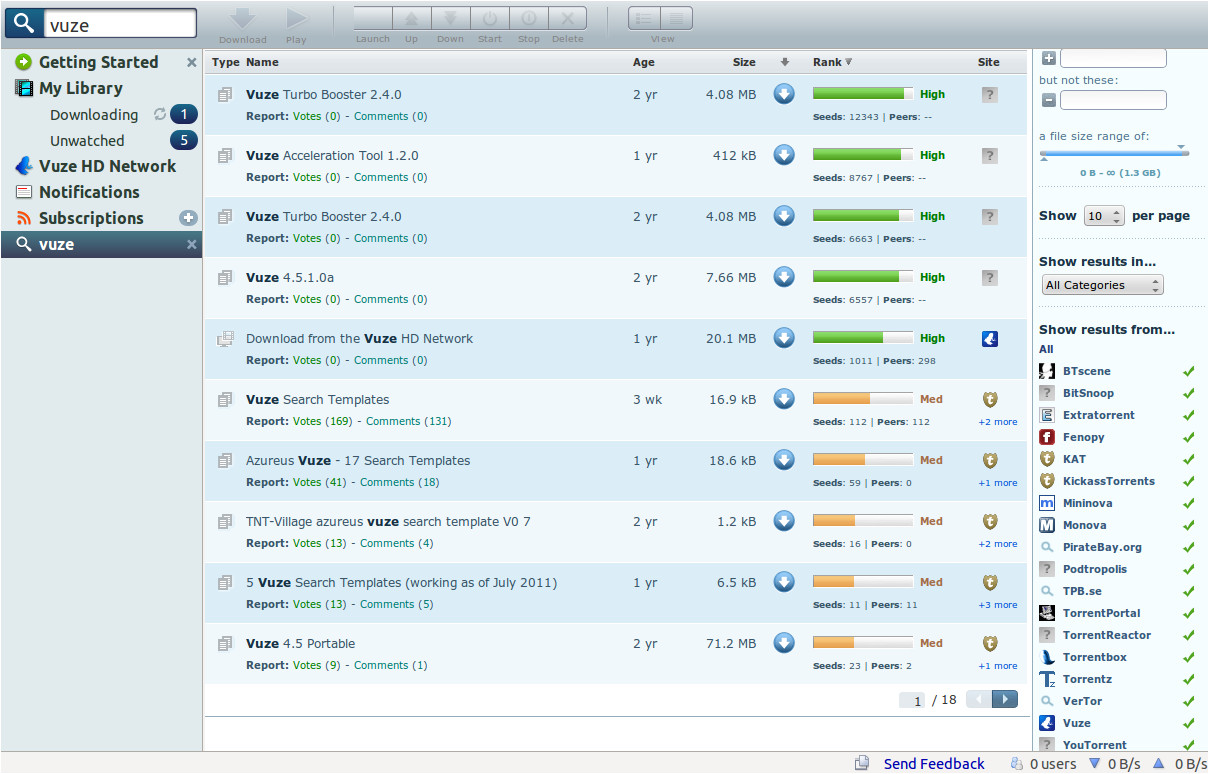This screenshot has width=1209, height=774.
Task: Open My Library in the sidebar
Action: point(80,88)
